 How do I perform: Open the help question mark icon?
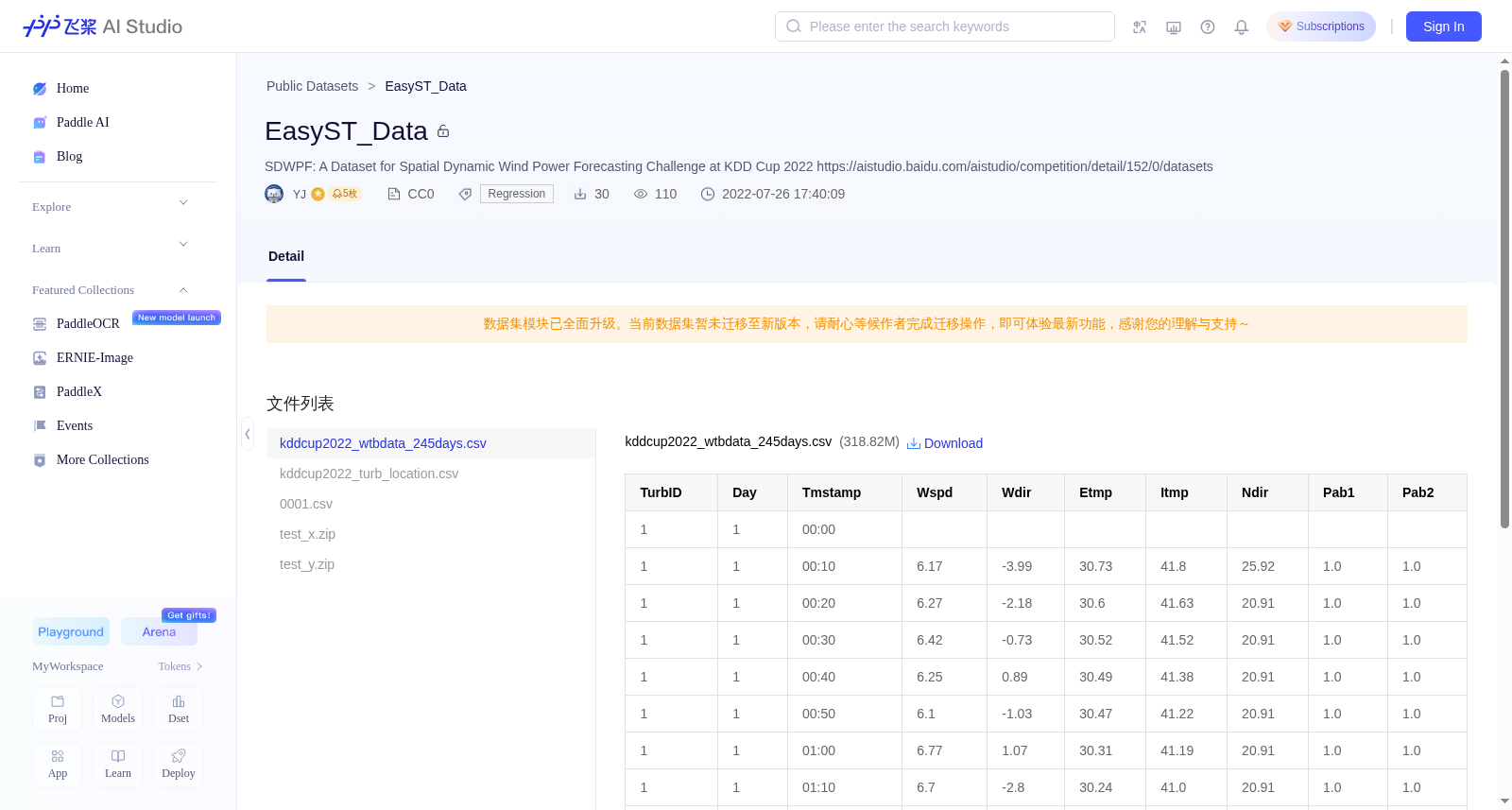[x=1208, y=26]
